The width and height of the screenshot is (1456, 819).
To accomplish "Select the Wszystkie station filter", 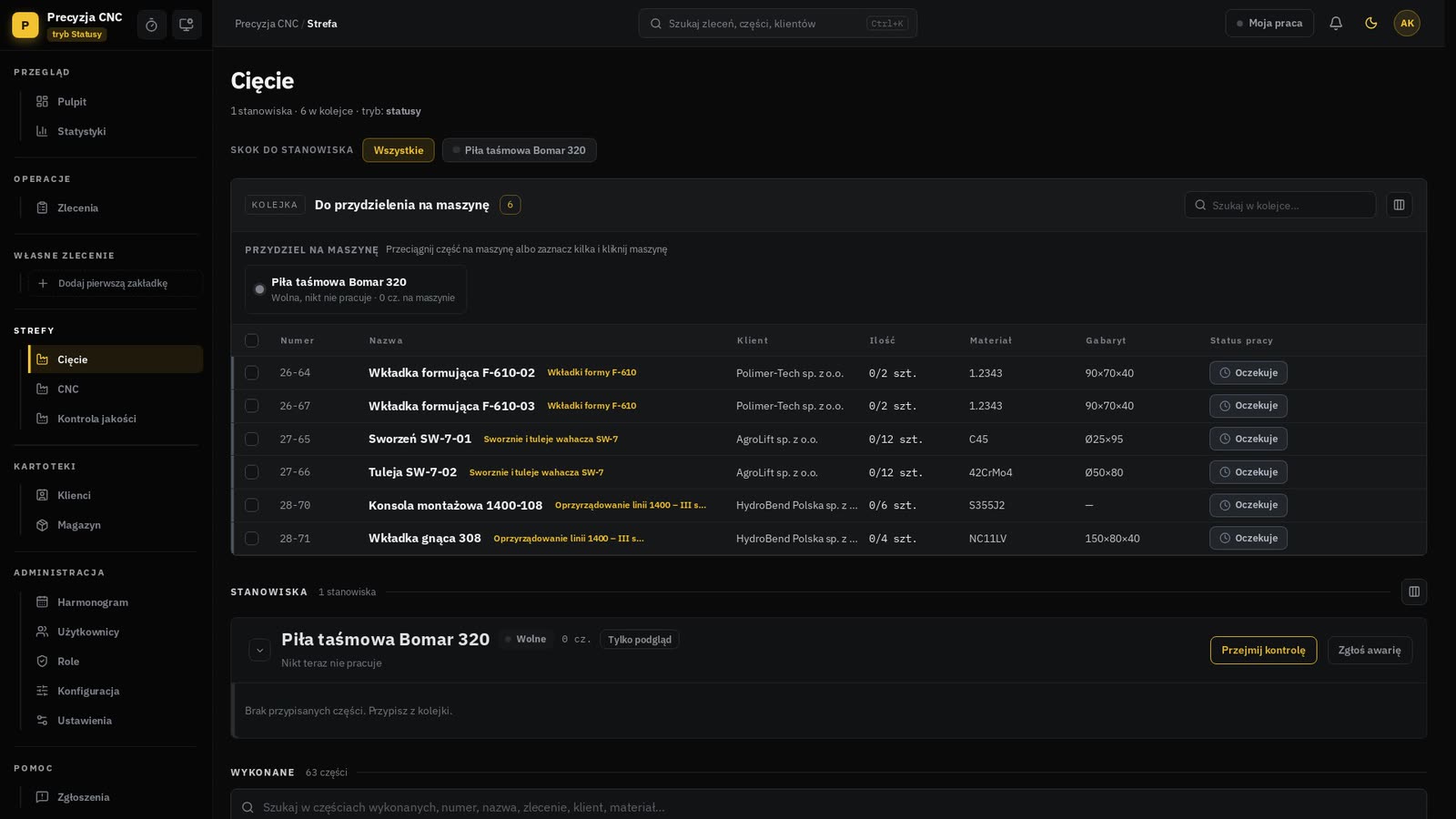I will coord(399,150).
